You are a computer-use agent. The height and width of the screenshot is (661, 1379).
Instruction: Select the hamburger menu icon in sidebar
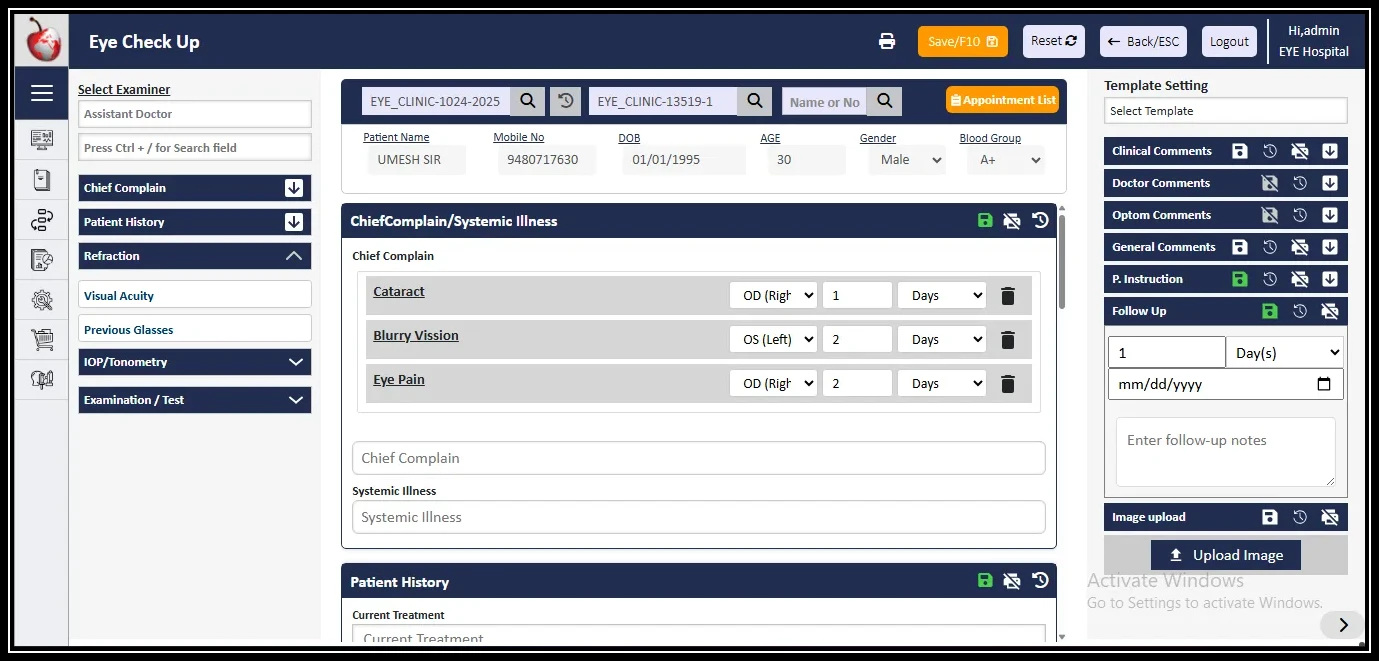coord(41,93)
